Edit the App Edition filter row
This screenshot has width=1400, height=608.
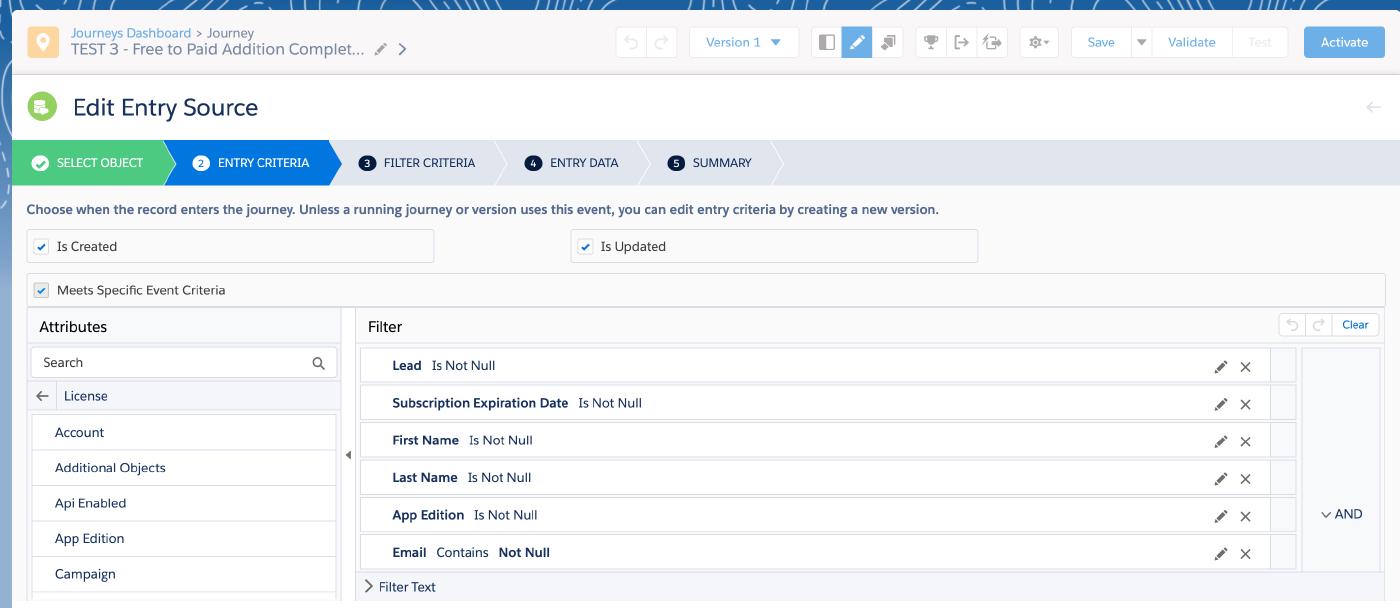[1220, 516]
